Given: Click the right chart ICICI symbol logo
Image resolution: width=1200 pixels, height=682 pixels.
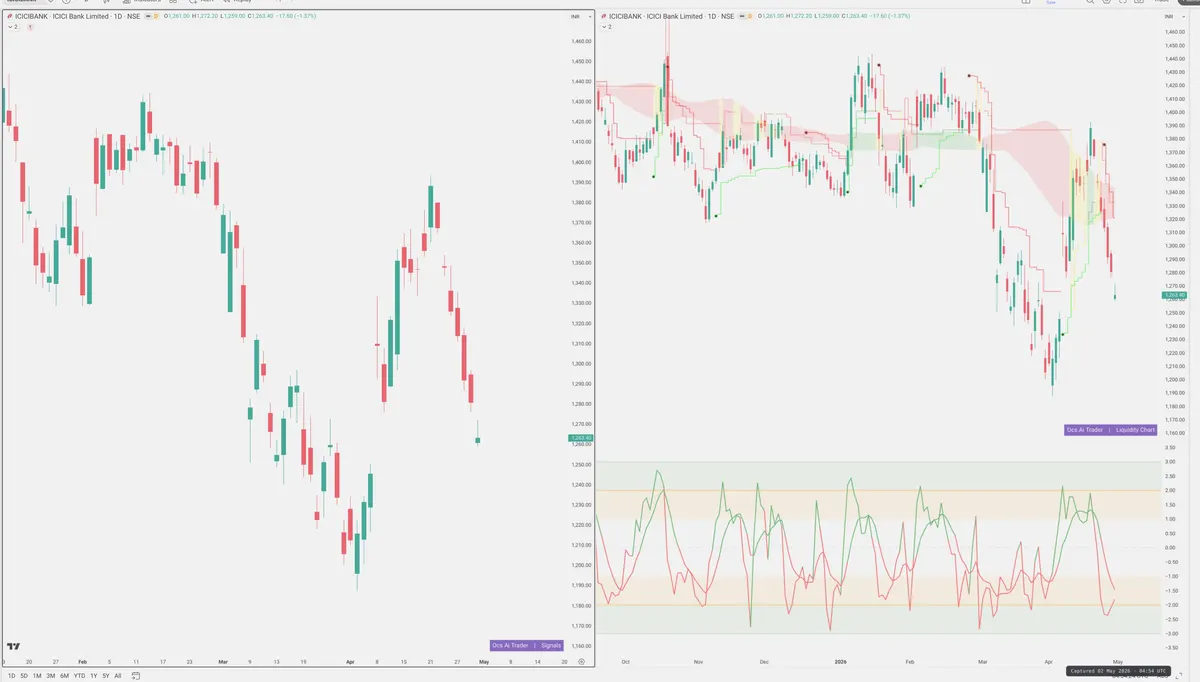Looking at the screenshot, I should pyautogui.click(x=603, y=17).
